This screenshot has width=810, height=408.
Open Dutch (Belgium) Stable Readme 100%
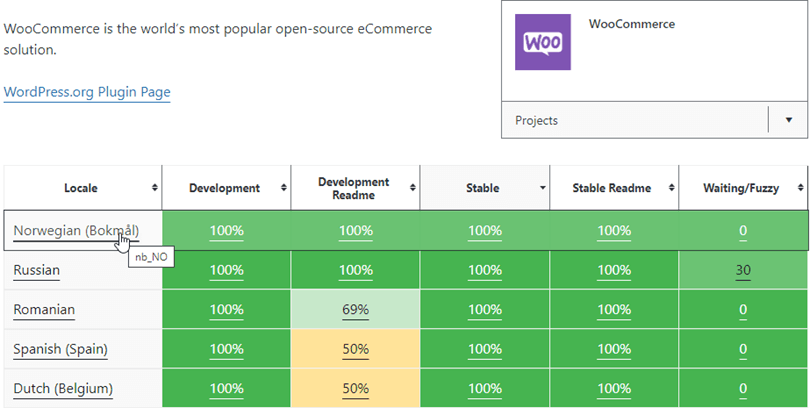click(614, 389)
